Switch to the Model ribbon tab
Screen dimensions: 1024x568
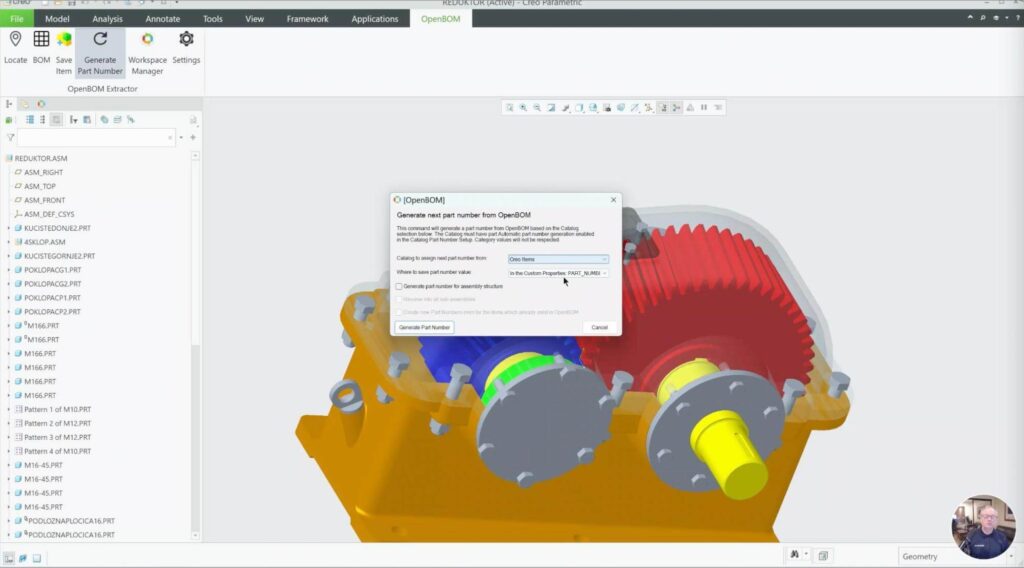(57, 19)
